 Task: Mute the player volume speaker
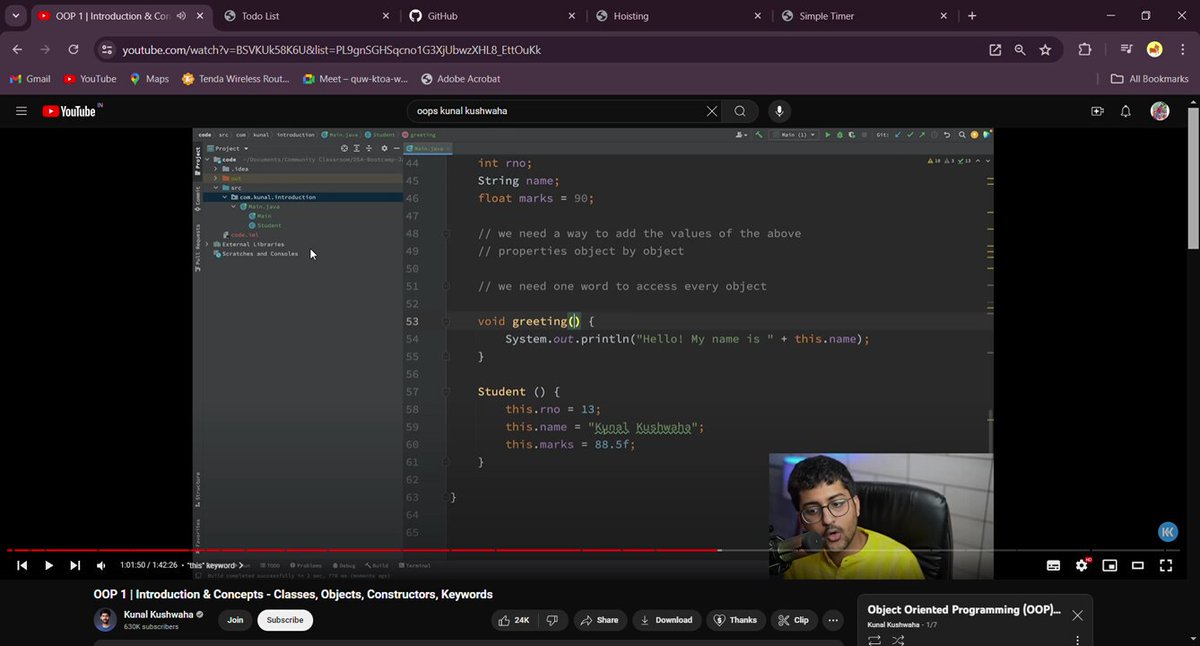pos(101,565)
